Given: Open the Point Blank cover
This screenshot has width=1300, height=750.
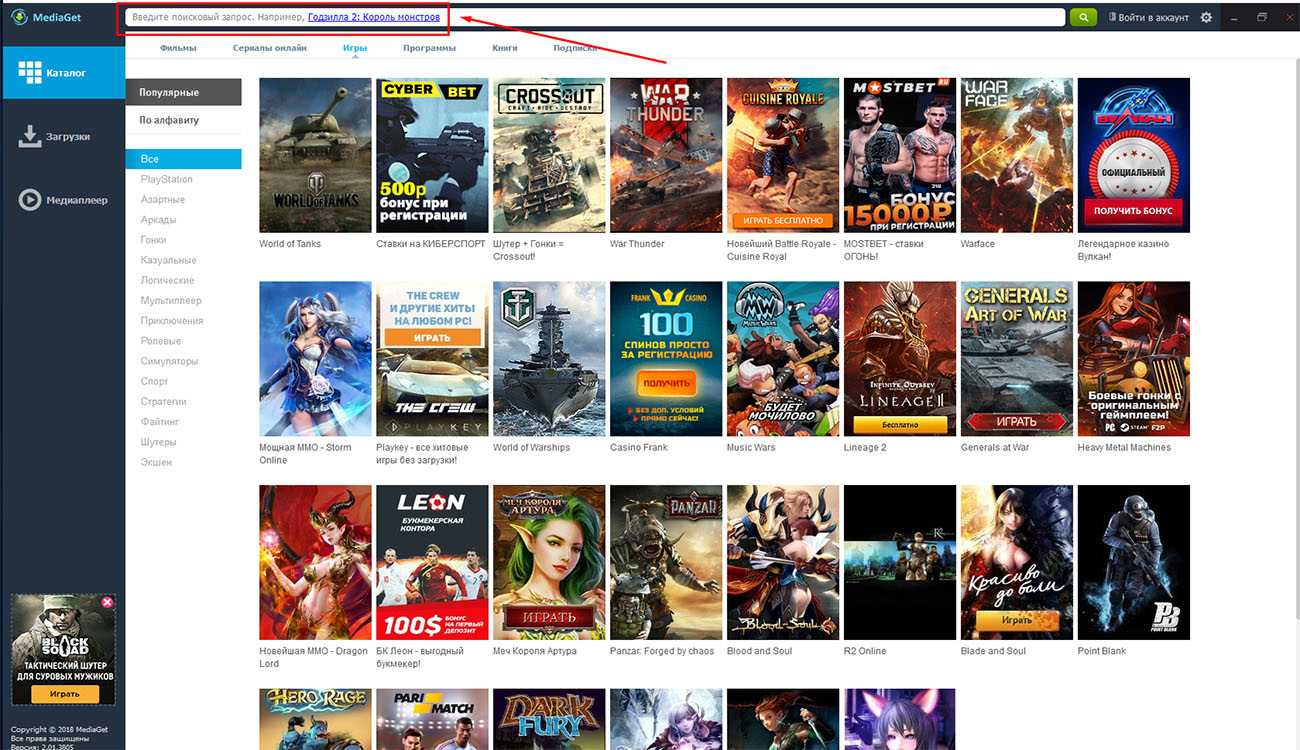Looking at the screenshot, I should 1134,563.
